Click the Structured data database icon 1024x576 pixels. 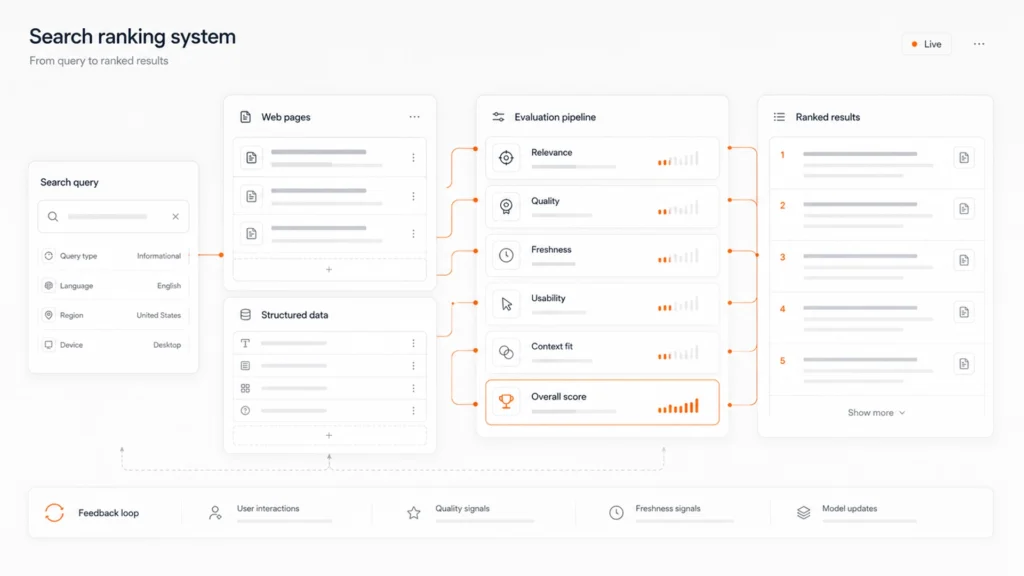click(x=246, y=315)
